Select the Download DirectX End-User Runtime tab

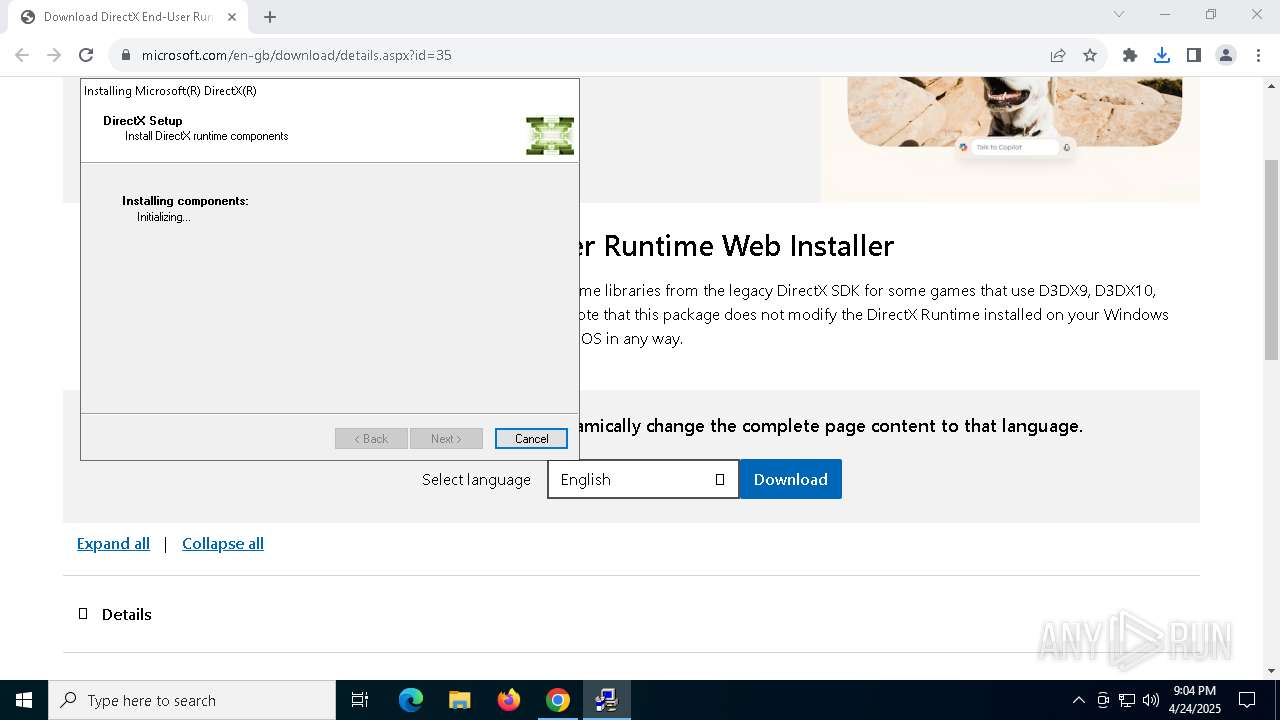click(x=128, y=17)
